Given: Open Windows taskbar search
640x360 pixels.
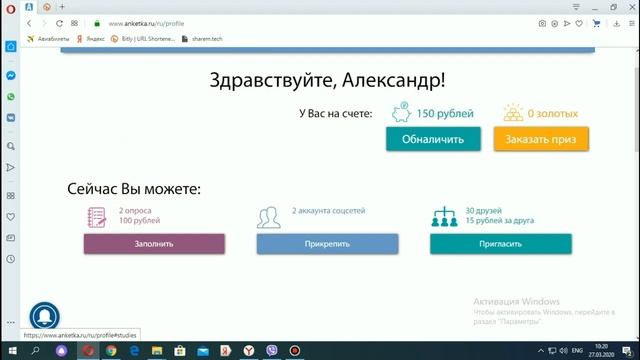Looking at the screenshot, I should [36, 351].
